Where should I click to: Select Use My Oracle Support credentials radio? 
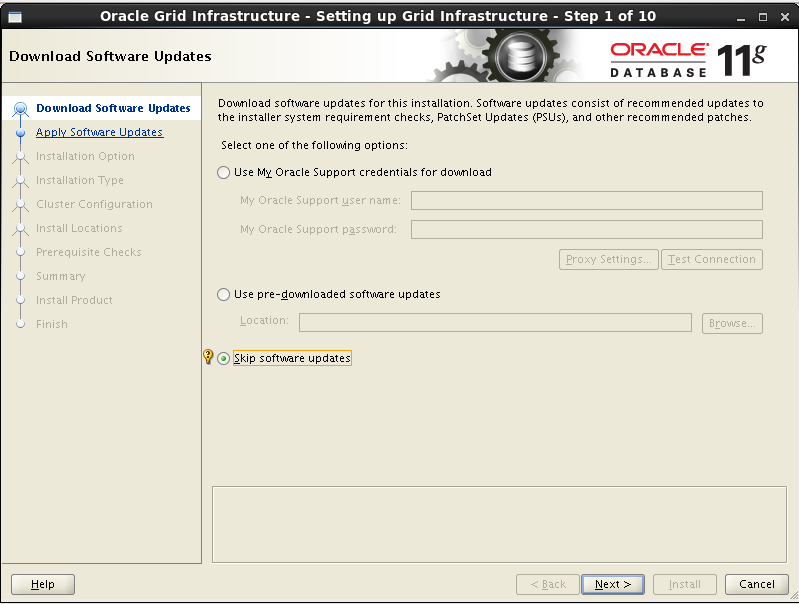pyautogui.click(x=223, y=172)
